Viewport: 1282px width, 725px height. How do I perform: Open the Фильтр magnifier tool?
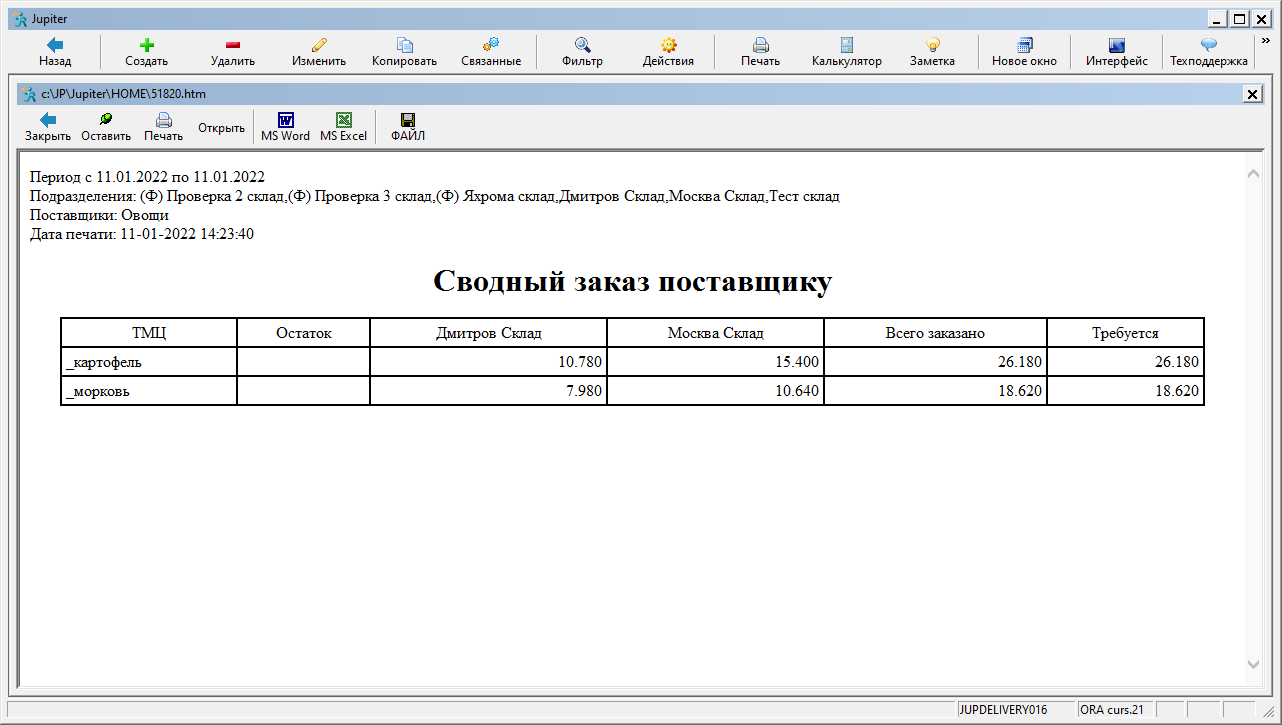point(582,52)
